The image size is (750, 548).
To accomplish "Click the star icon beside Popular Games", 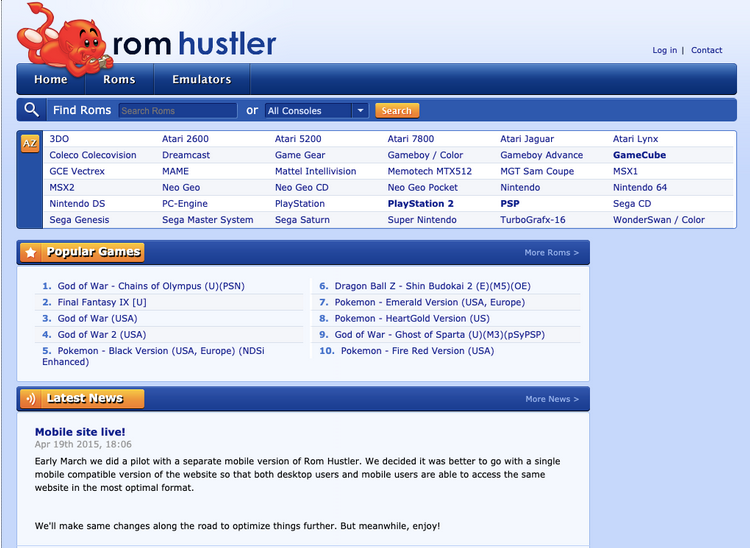I will (31, 252).
